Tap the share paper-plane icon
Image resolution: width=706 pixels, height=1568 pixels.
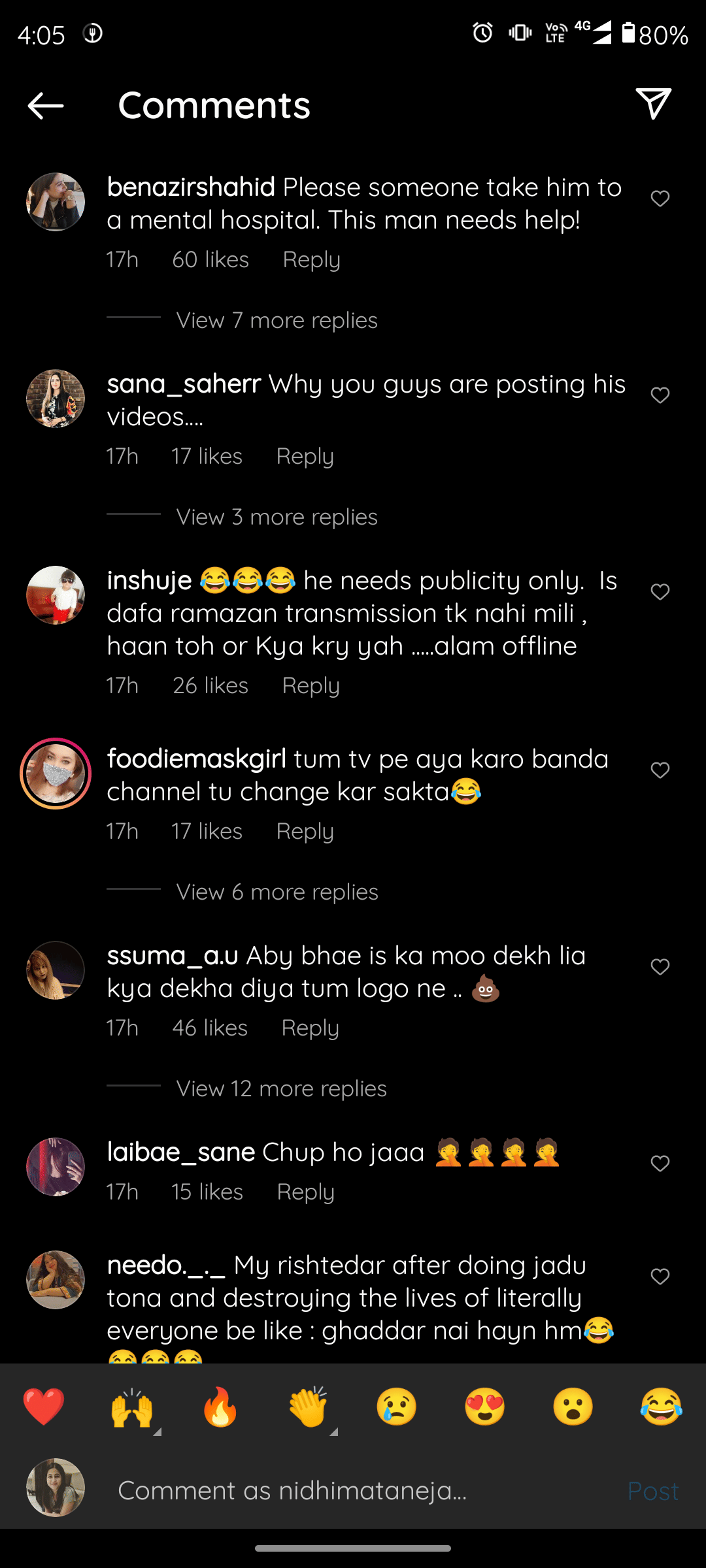pyautogui.click(x=653, y=104)
